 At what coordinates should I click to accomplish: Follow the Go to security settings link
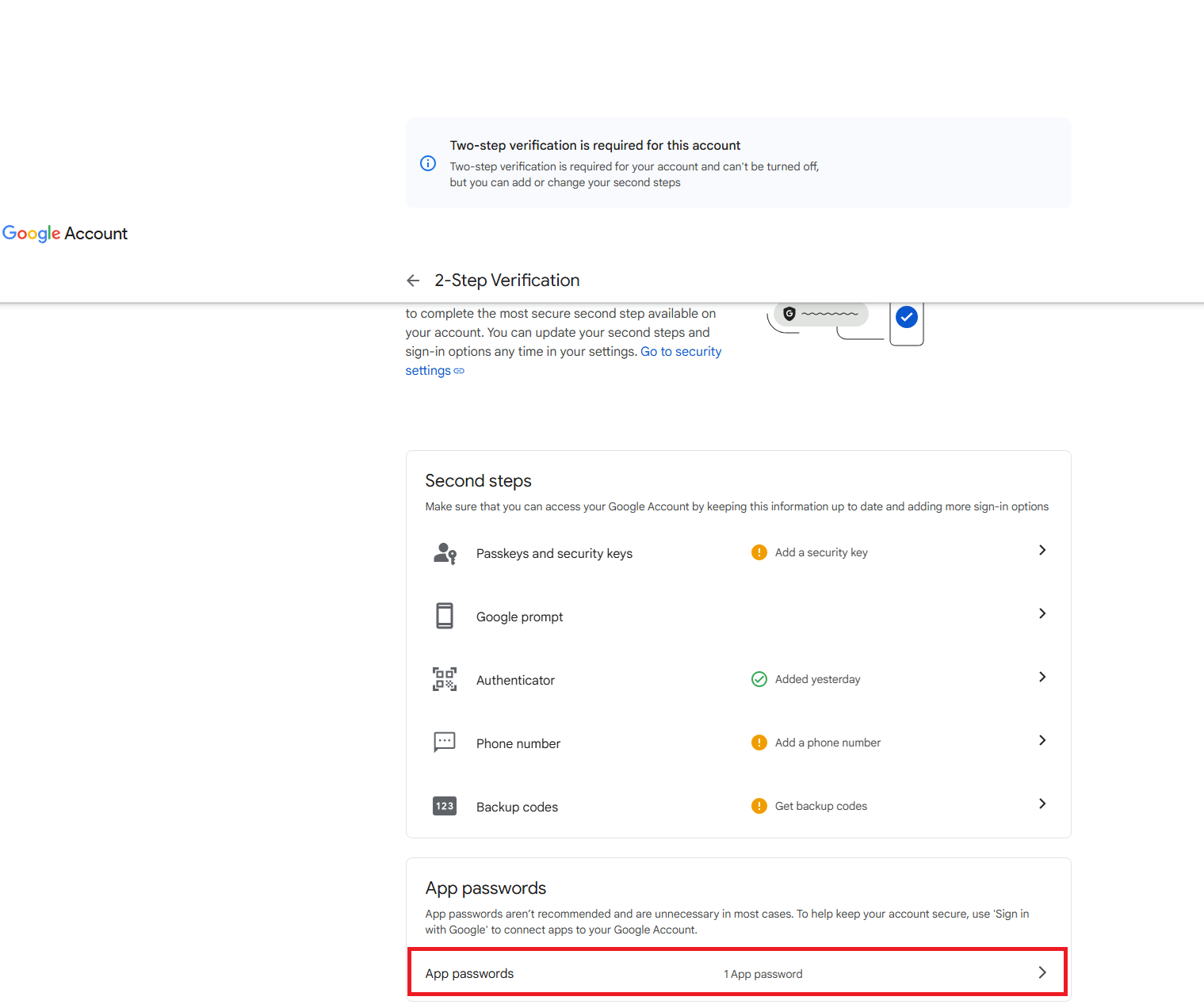point(680,352)
